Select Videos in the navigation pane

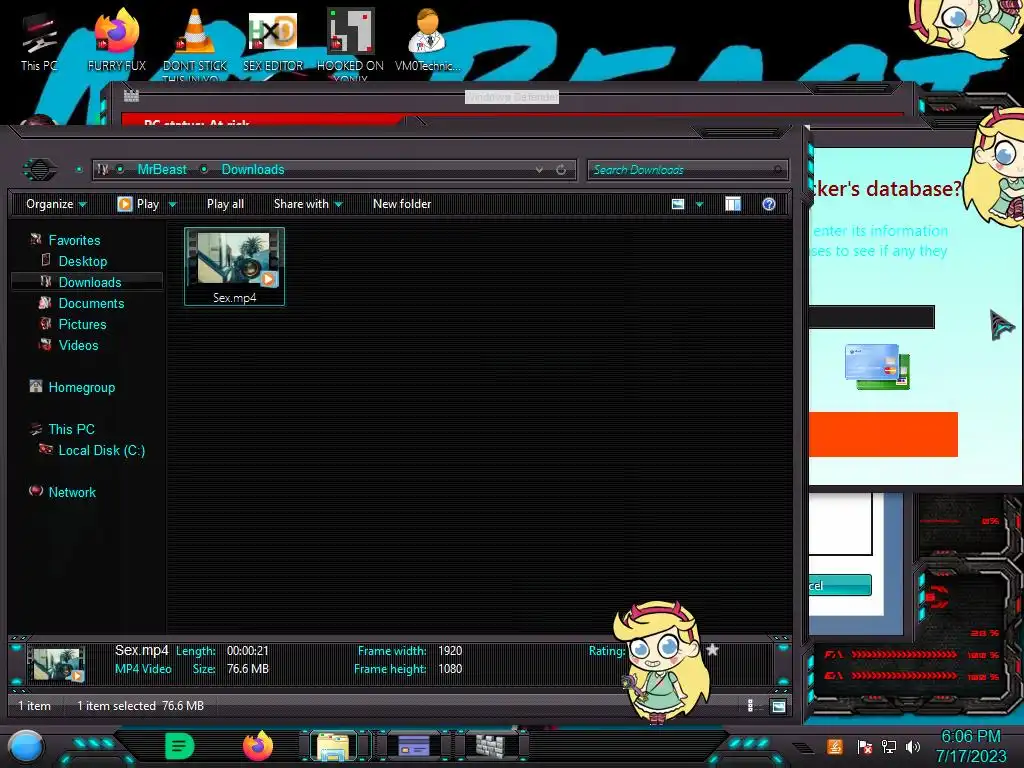[78, 345]
